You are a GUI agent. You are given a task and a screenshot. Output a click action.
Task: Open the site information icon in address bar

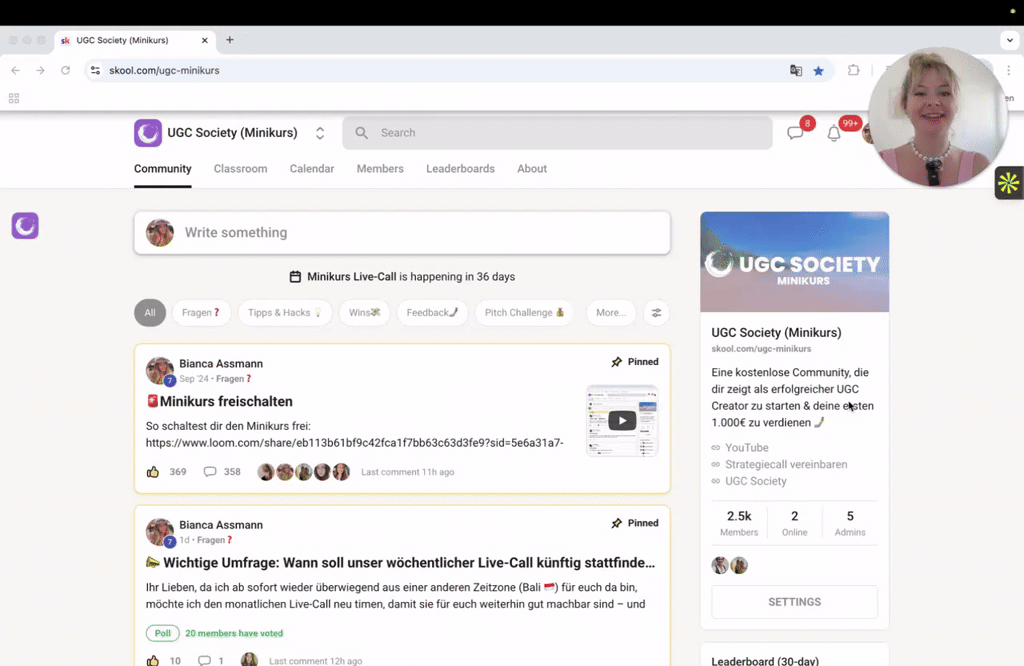coord(95,70)
